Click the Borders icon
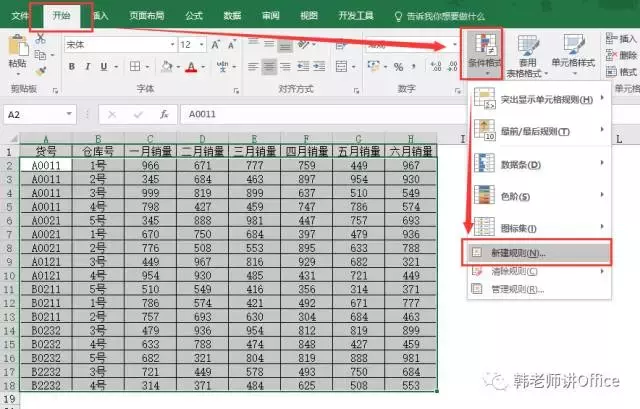640x409 pixels. [x=135, y=66]
